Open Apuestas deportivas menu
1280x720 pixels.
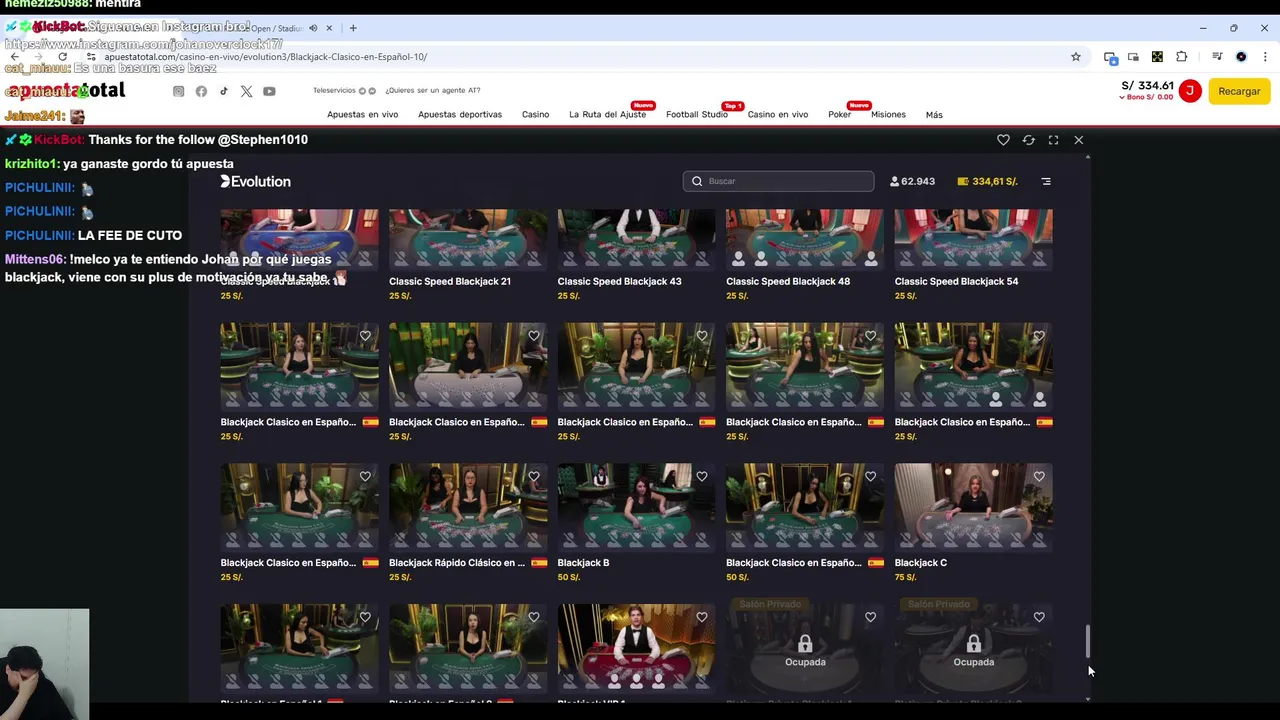tap(460, 114)
